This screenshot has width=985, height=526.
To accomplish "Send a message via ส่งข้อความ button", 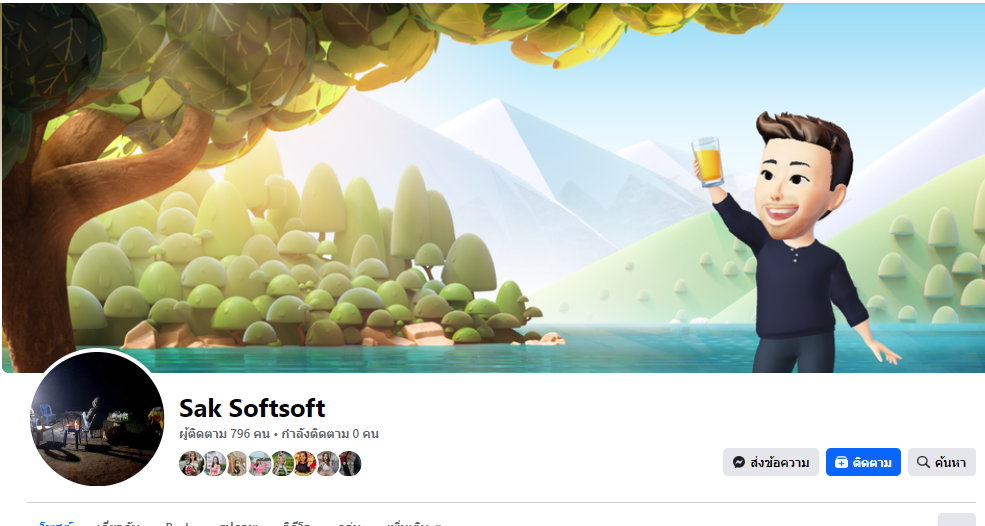I will [x=771, y=462].
